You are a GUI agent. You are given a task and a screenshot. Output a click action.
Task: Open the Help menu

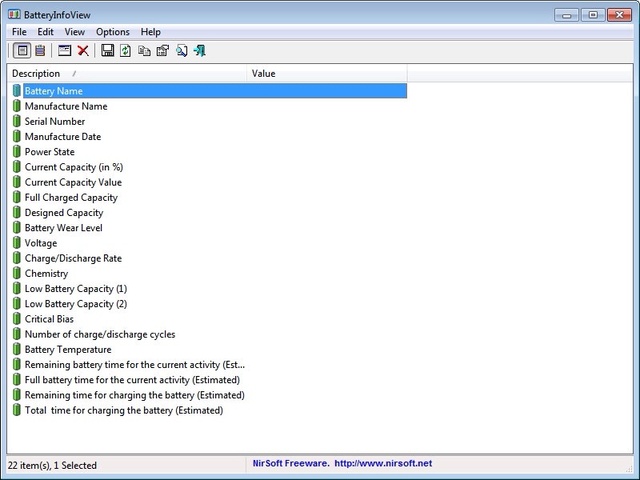(151, 32)
